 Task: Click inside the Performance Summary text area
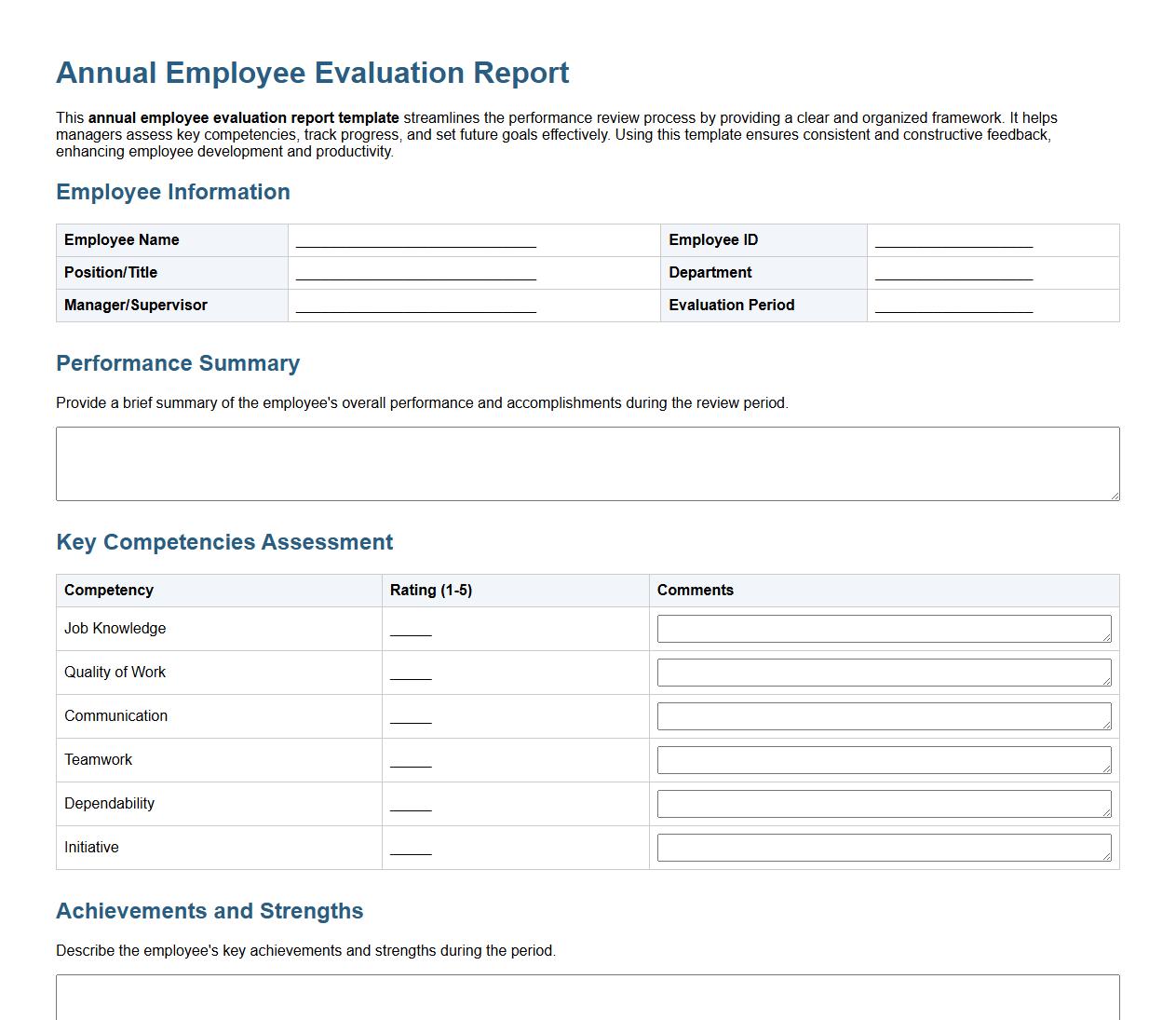588,463
